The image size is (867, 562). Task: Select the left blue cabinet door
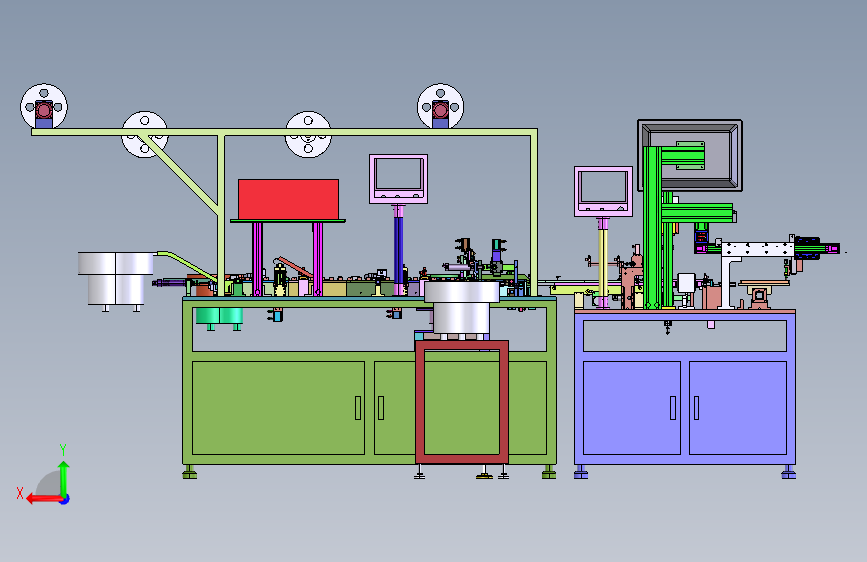coord(632,408)
